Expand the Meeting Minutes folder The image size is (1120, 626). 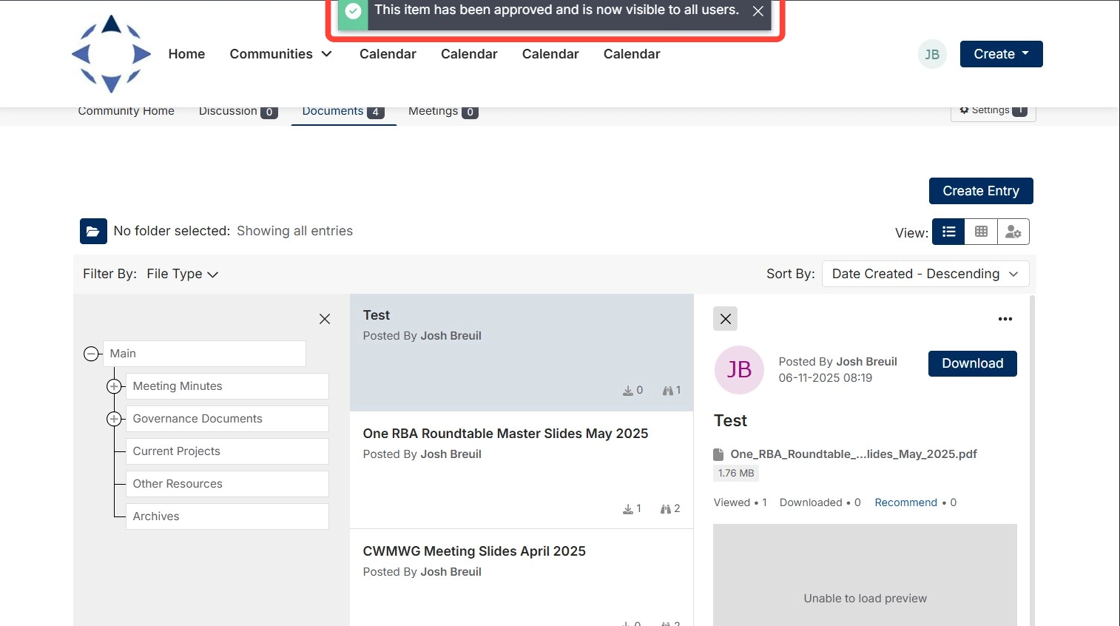click(114, 386)
